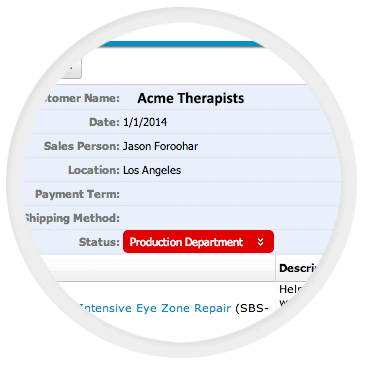
Task: Open the Intensive Eye Zone Repair link
Action: [x=155, y=308]
